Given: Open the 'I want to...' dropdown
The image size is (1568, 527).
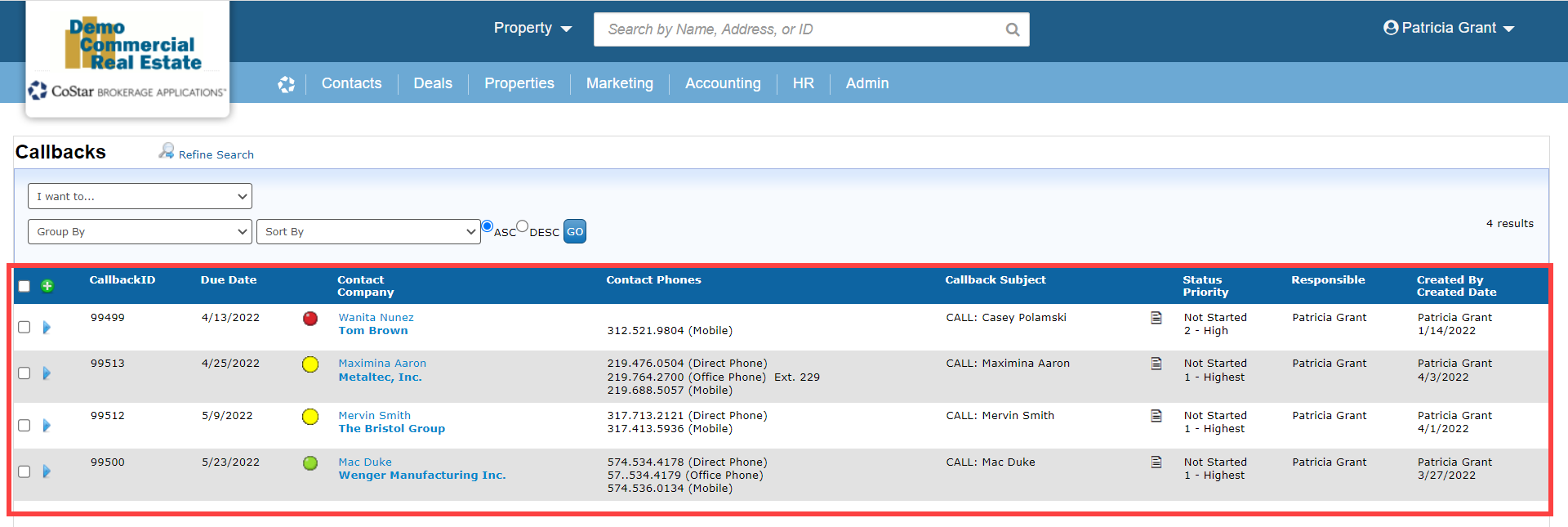Looking at the screenshot, I should tap(140, 196).
